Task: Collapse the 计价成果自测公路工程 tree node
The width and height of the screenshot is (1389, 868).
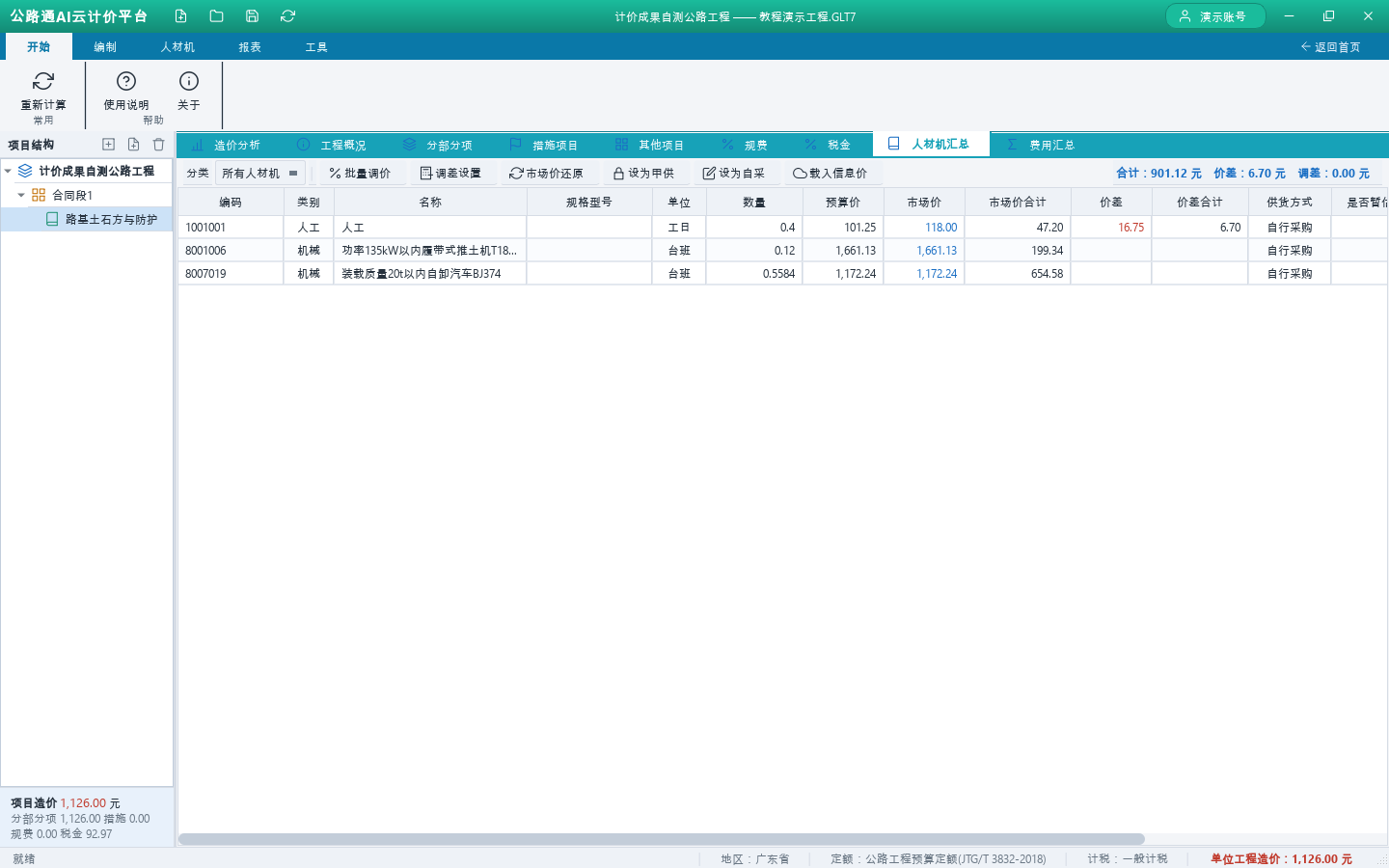Action: click(x=9, y=171)
